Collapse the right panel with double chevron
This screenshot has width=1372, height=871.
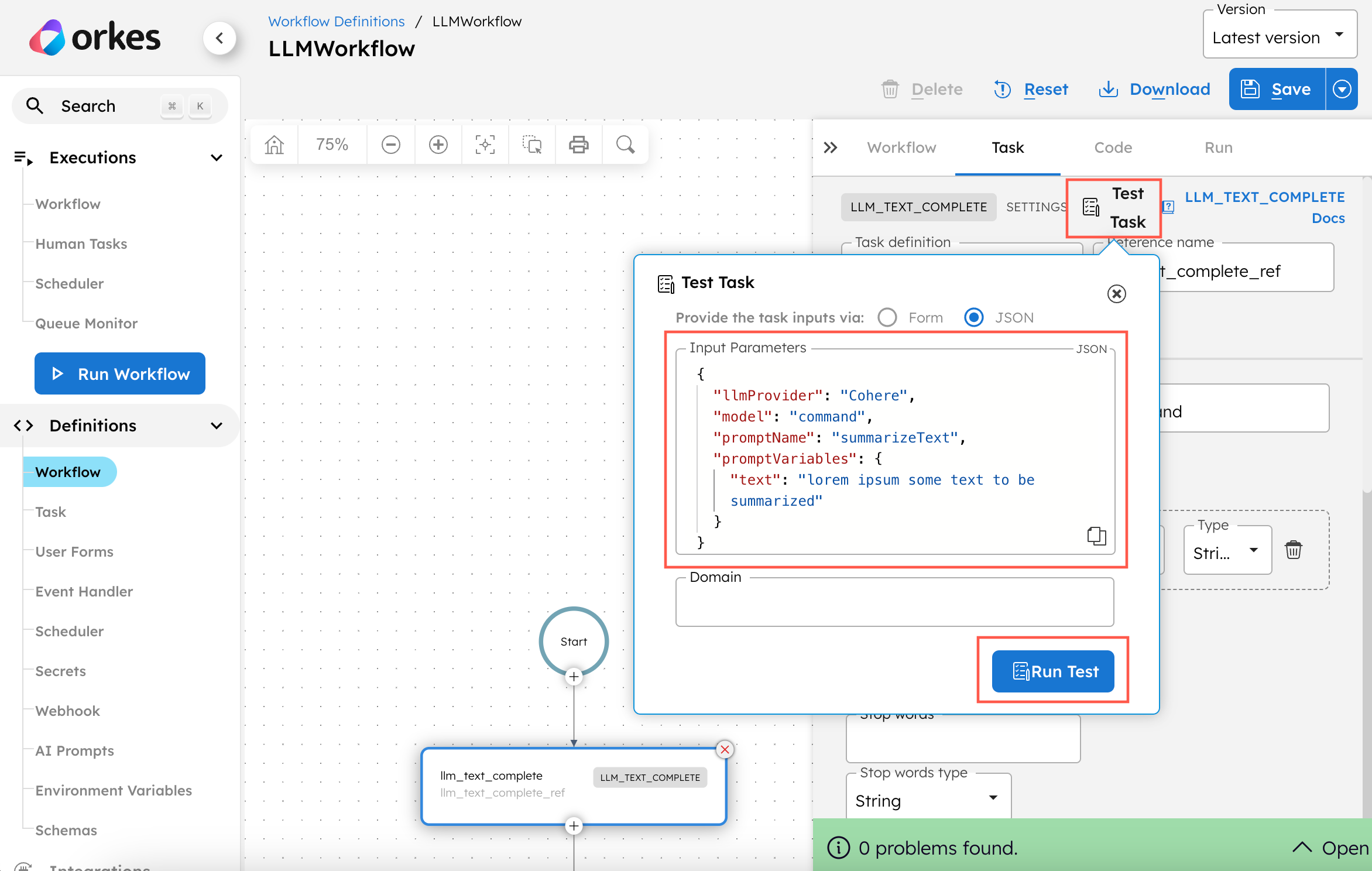tap(831, 148)
